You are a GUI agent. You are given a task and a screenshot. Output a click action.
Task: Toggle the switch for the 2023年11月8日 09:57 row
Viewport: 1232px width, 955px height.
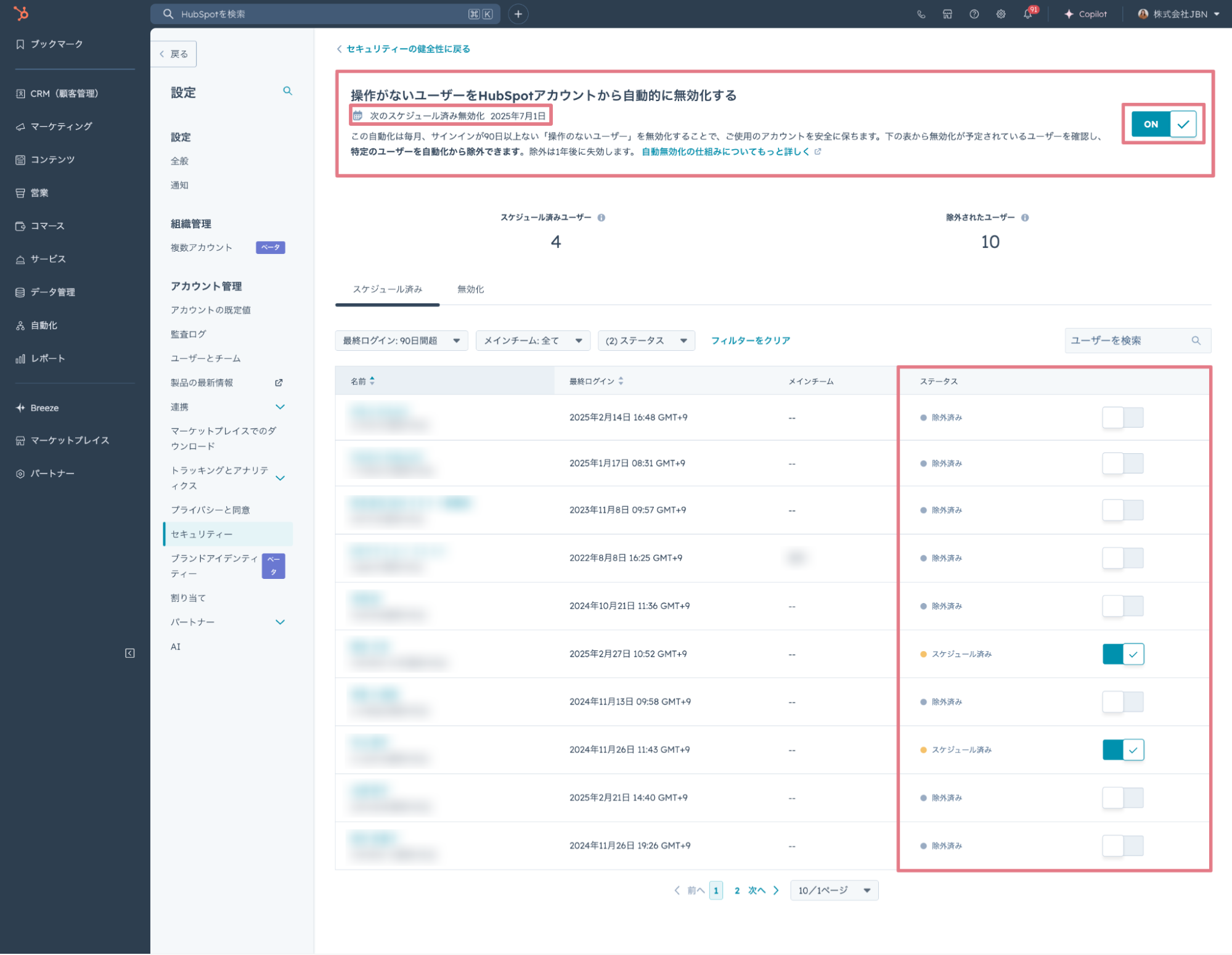(1122, 510)
